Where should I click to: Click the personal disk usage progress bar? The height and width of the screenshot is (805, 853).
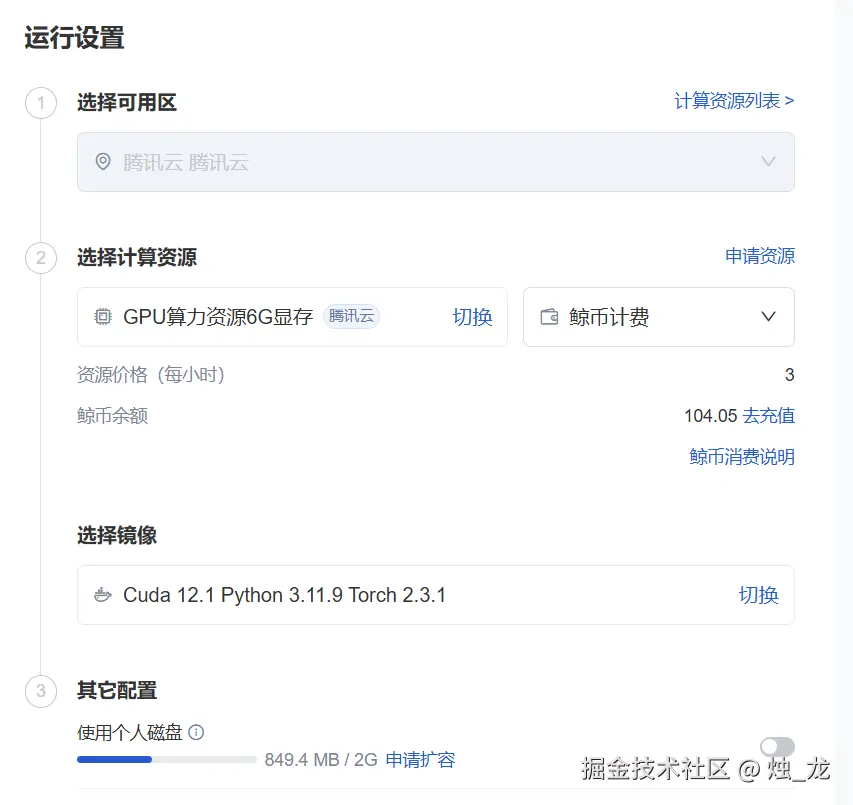166,759
